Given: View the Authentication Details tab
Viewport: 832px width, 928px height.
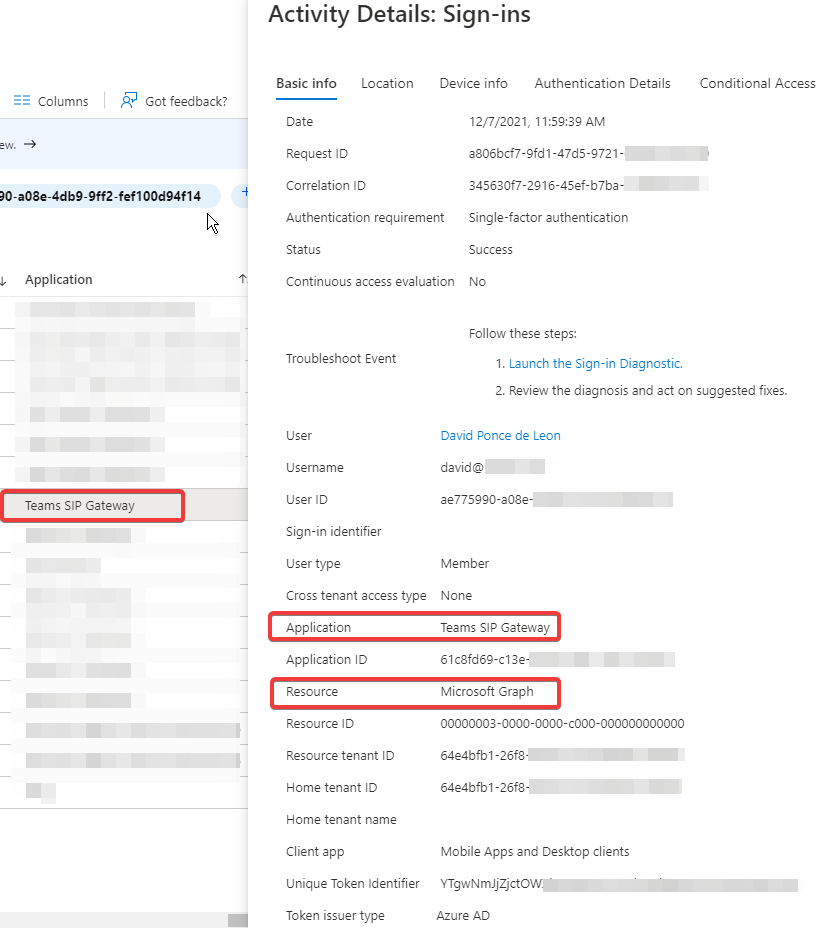Looking at the screenshot, I should tap(602, 84).
